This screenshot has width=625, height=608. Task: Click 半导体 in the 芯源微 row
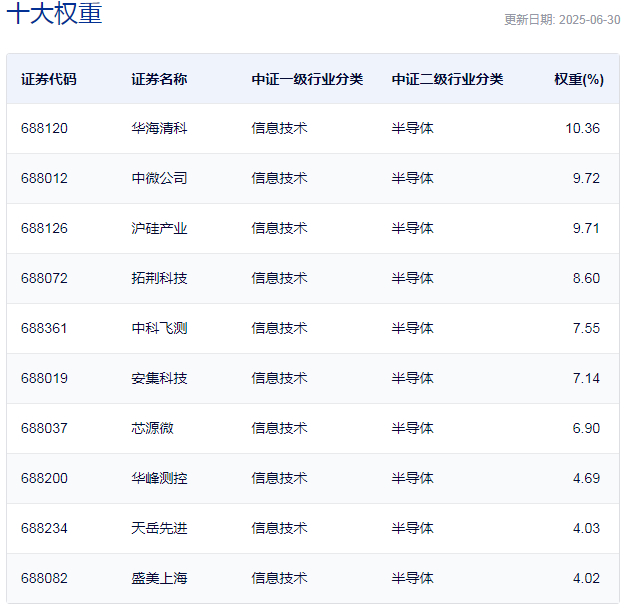pos(413,428)
